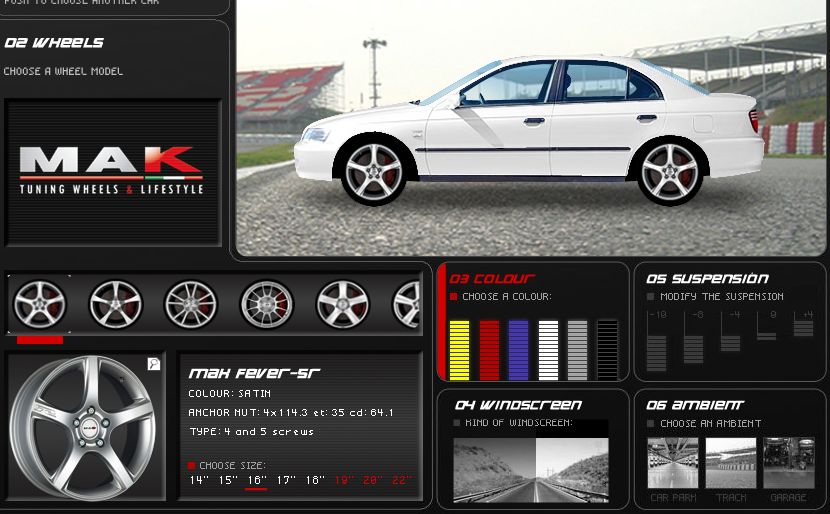Click the magnifier icon on wheel preview
This screenshot has height=514, width=830.
(155, 364)
